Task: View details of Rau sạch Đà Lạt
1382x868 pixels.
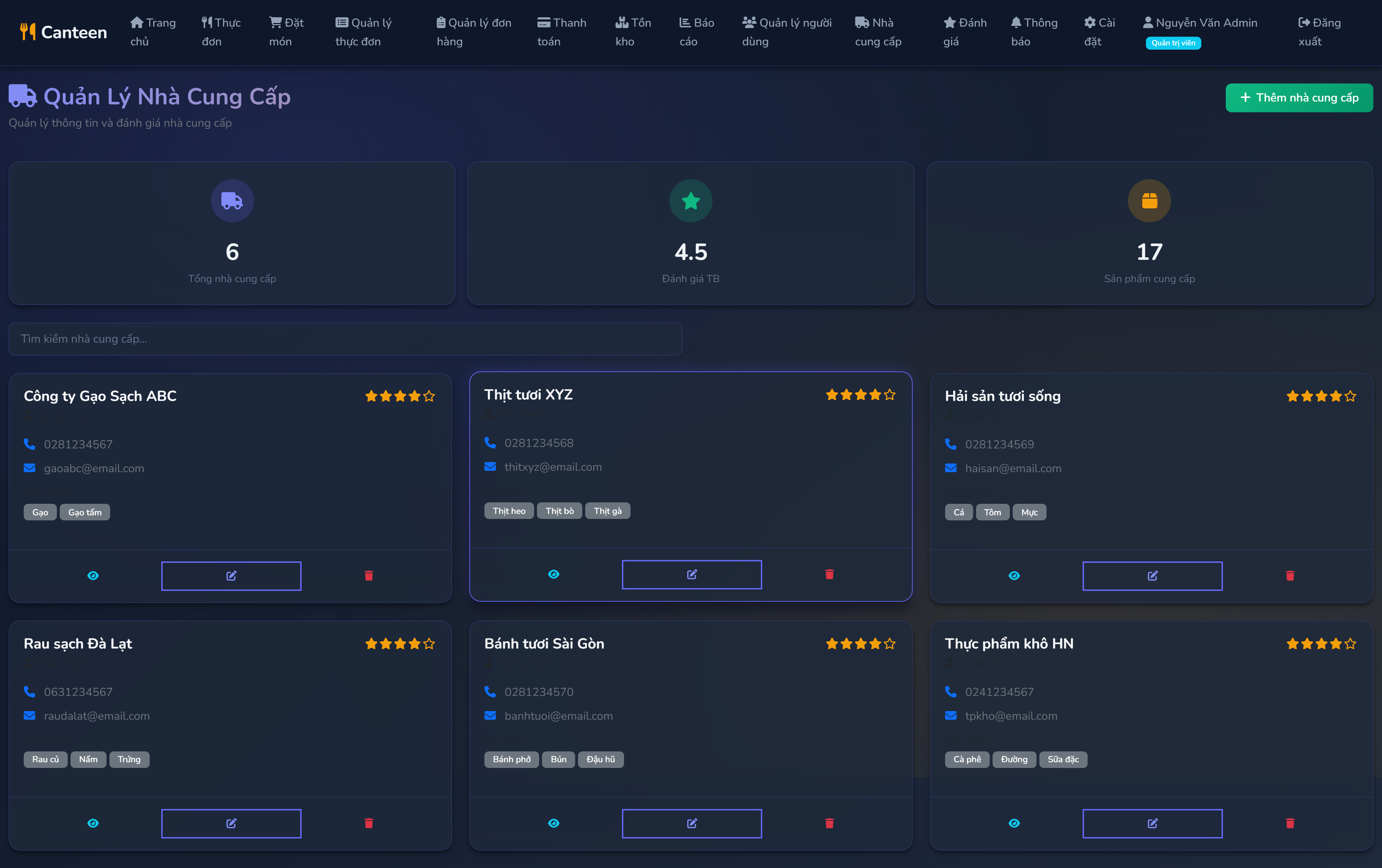Action: pos(93,823)
